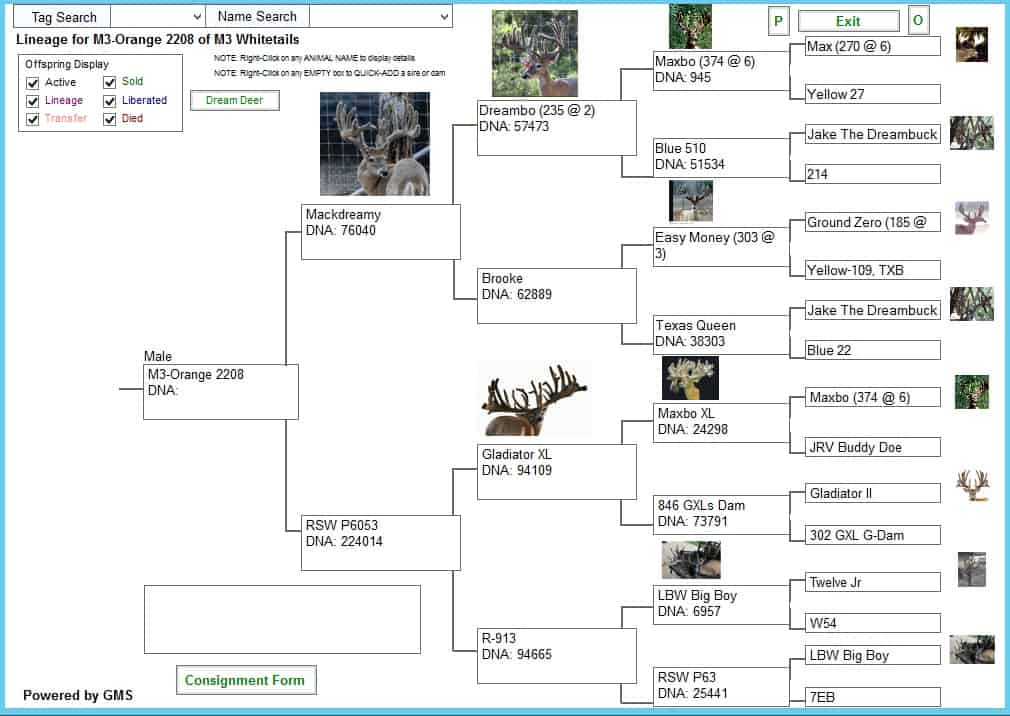
Task: Toggle the Sold checkbox
Action: click(110, 82)
